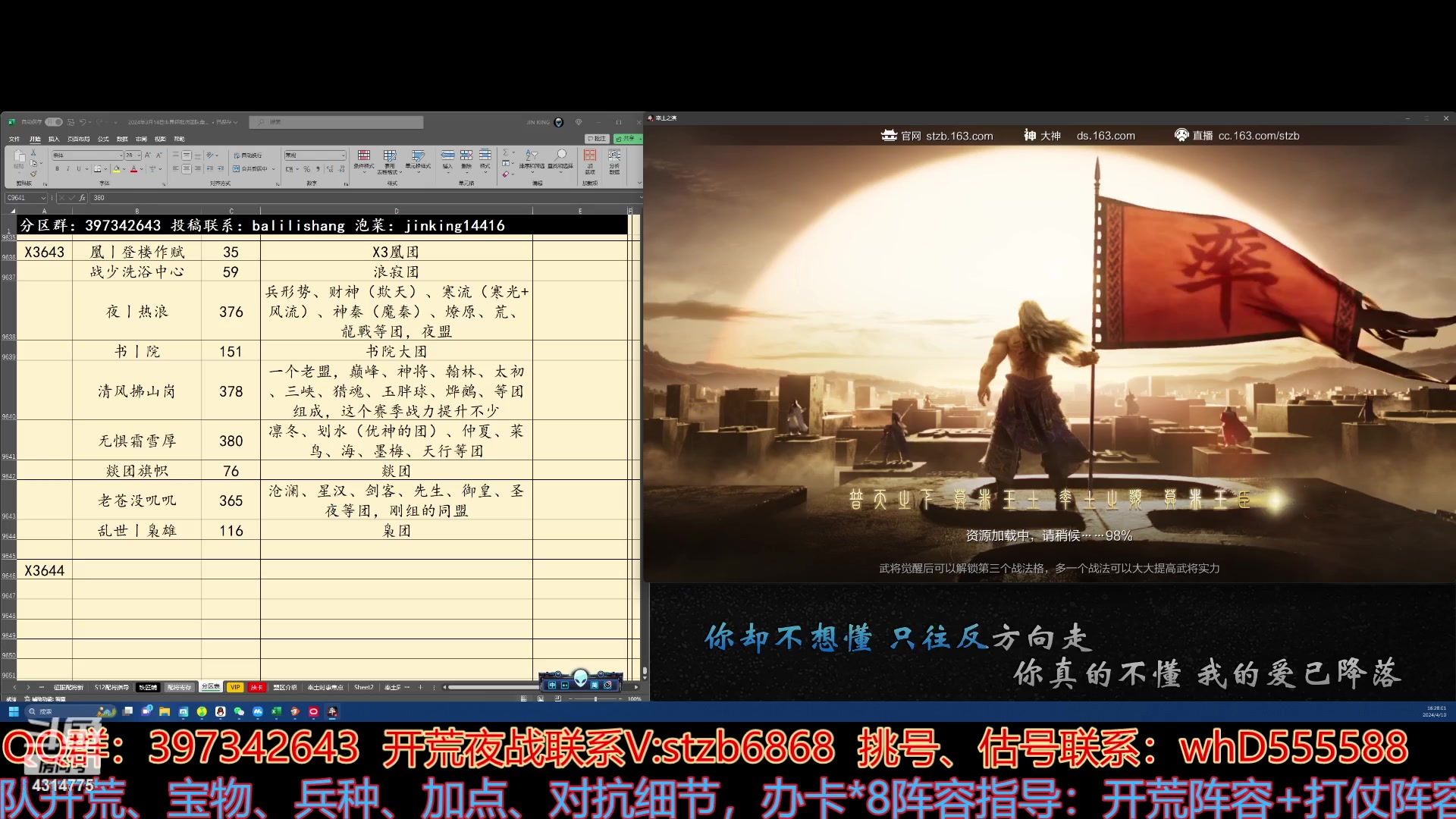Collapse the Excel ribbon with the chevron

coord(639,183)
